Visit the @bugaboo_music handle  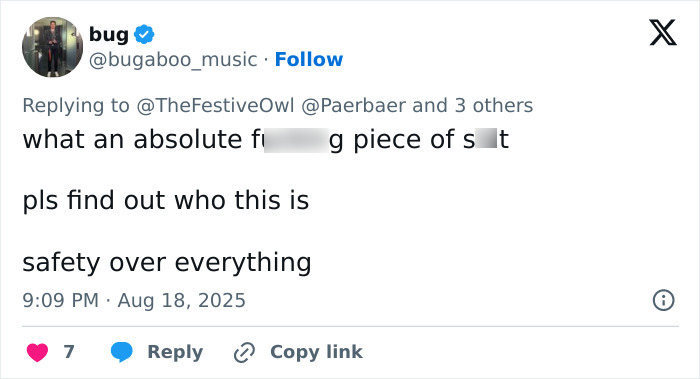click(x=173, y=59)
